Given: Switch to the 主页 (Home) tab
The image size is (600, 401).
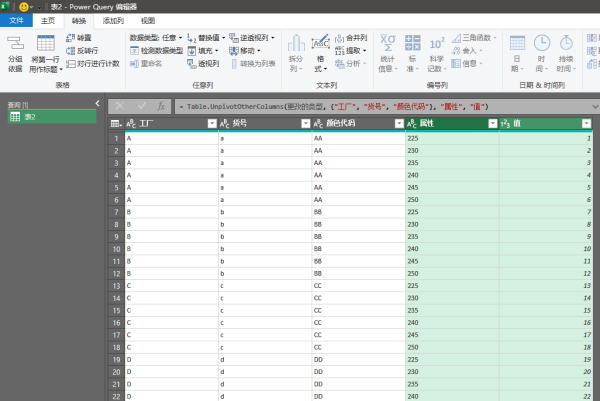Looking at the screenshot, I should click(x=47, y=19).
